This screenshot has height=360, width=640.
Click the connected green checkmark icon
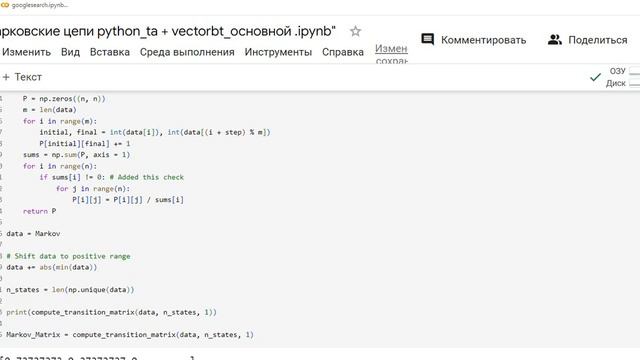[596, 77]
